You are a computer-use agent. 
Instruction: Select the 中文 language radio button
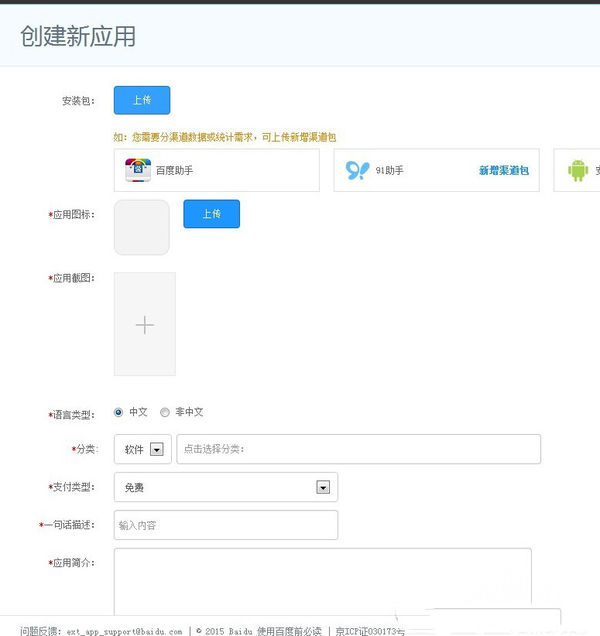click(120, 412)
